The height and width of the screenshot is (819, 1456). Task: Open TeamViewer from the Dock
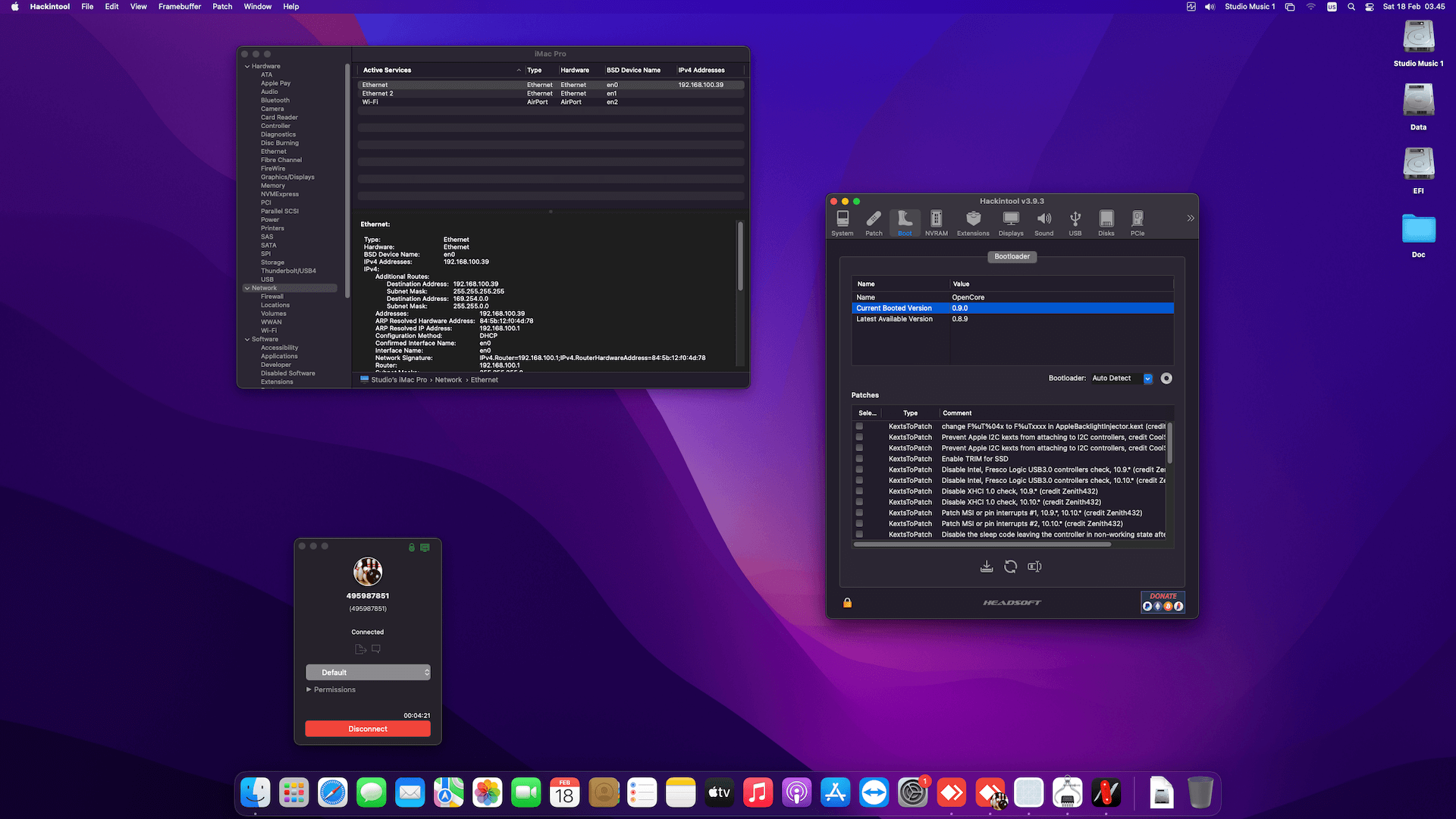tap(874, 793)
